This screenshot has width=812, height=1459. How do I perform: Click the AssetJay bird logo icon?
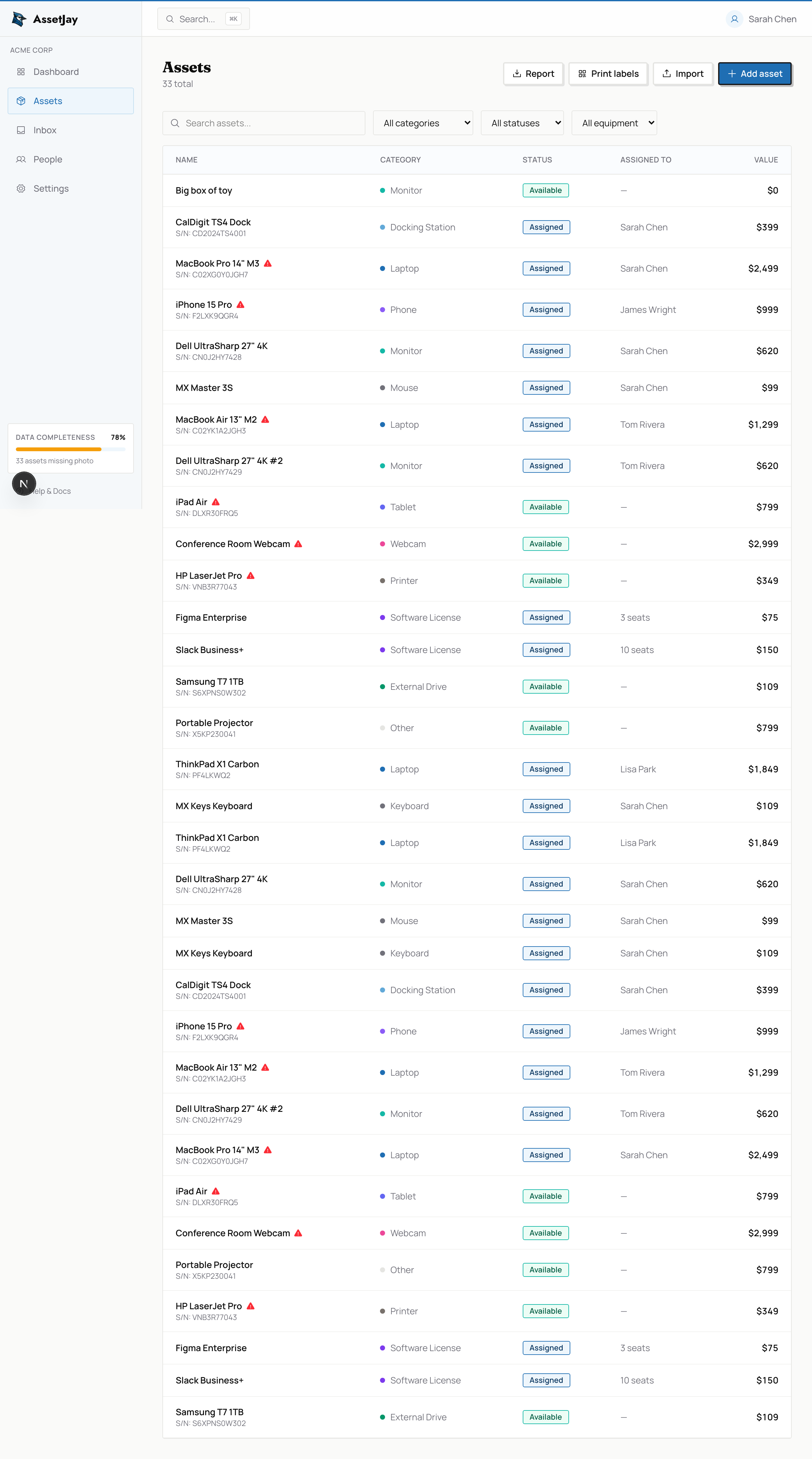pyautogui.click(x=19, y=19)
